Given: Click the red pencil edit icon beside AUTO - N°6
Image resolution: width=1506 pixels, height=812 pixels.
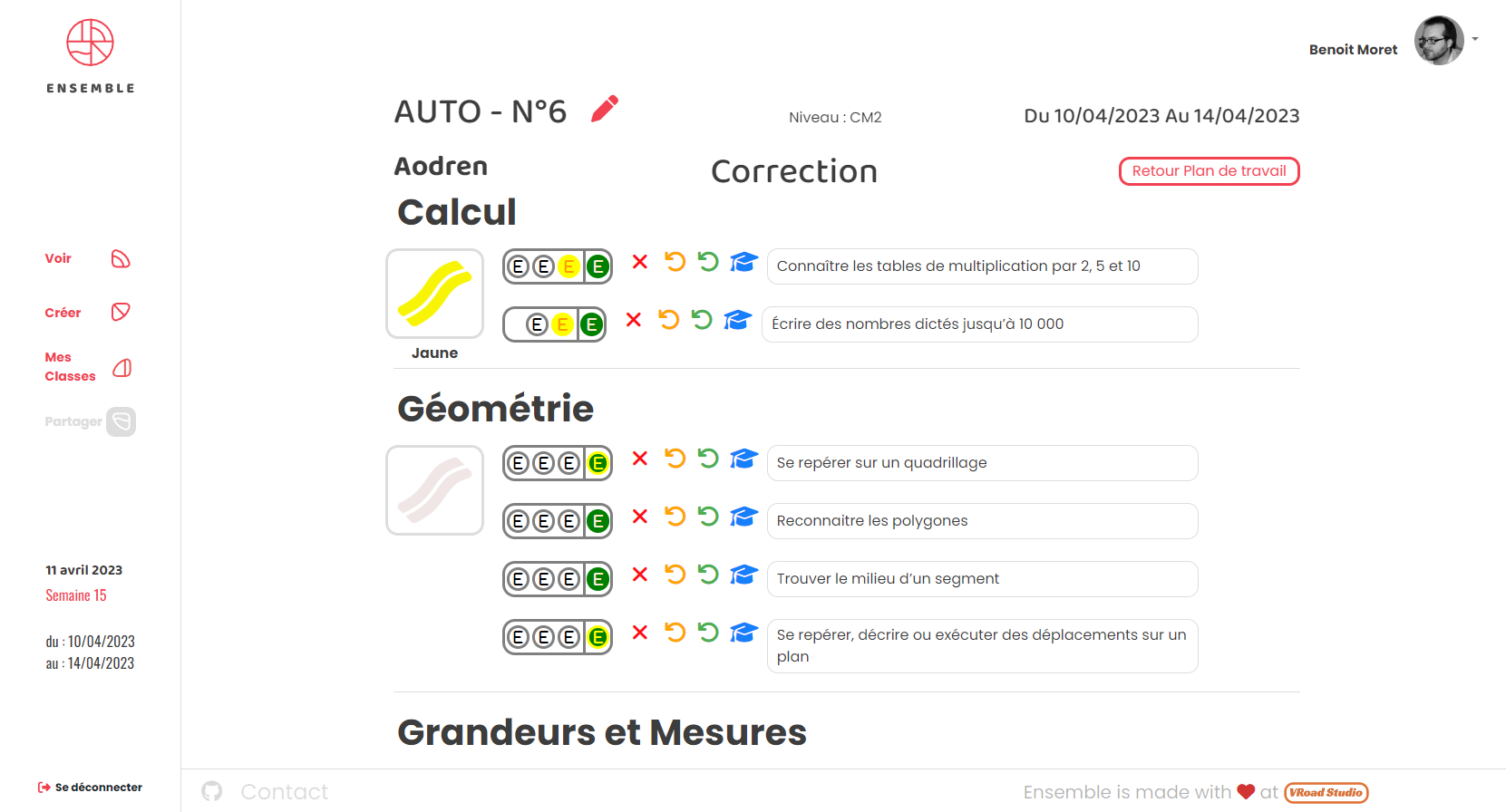Looking at the screenshot, I should tap(605, 109).
